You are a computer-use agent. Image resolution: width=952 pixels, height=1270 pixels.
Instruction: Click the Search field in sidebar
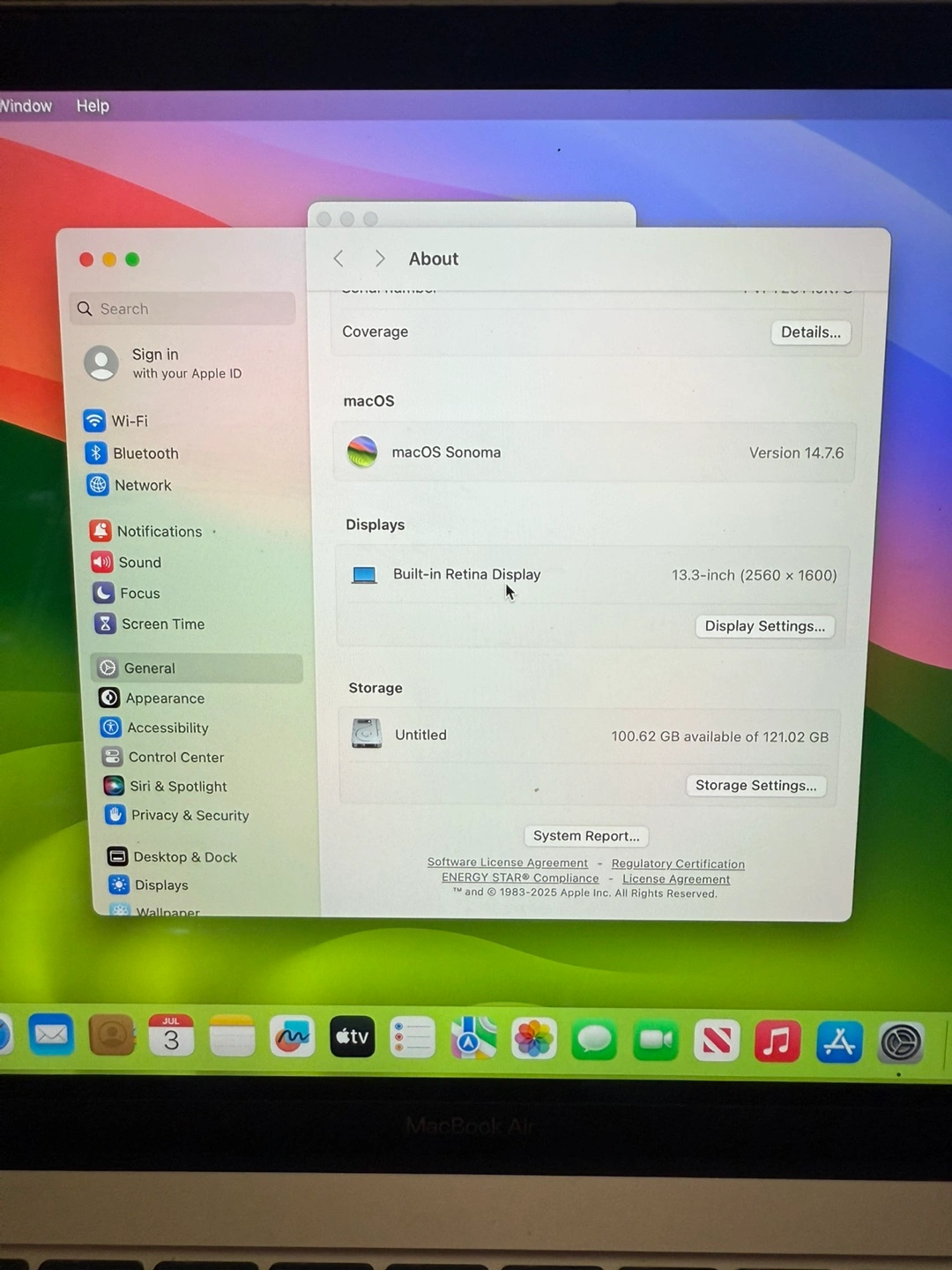(x=182, y=309)
